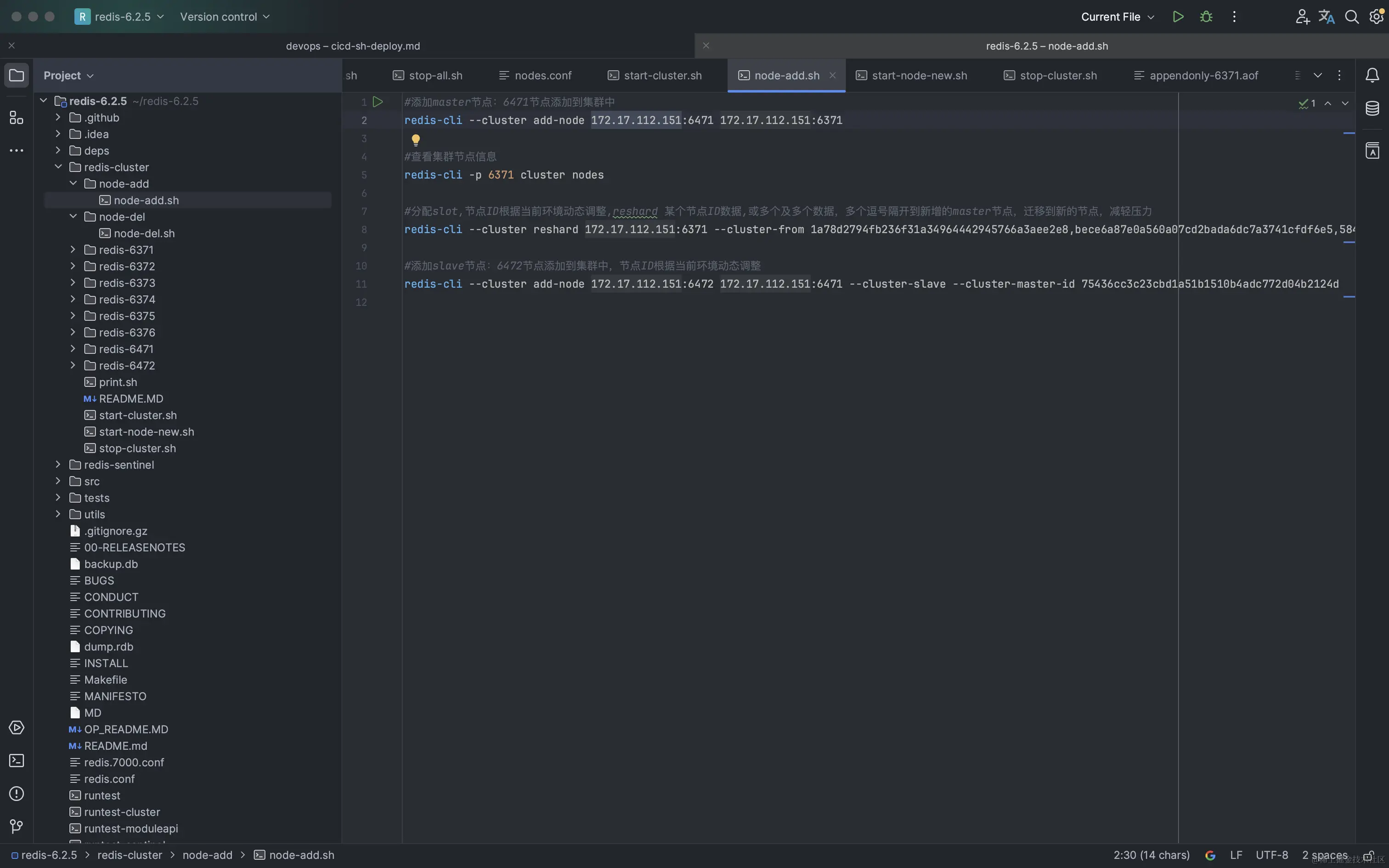Image resolution: width=1389 pixels, height=868 pixels.
Task: Open the AI Assistant panel icon
Action: [1372, 151]
